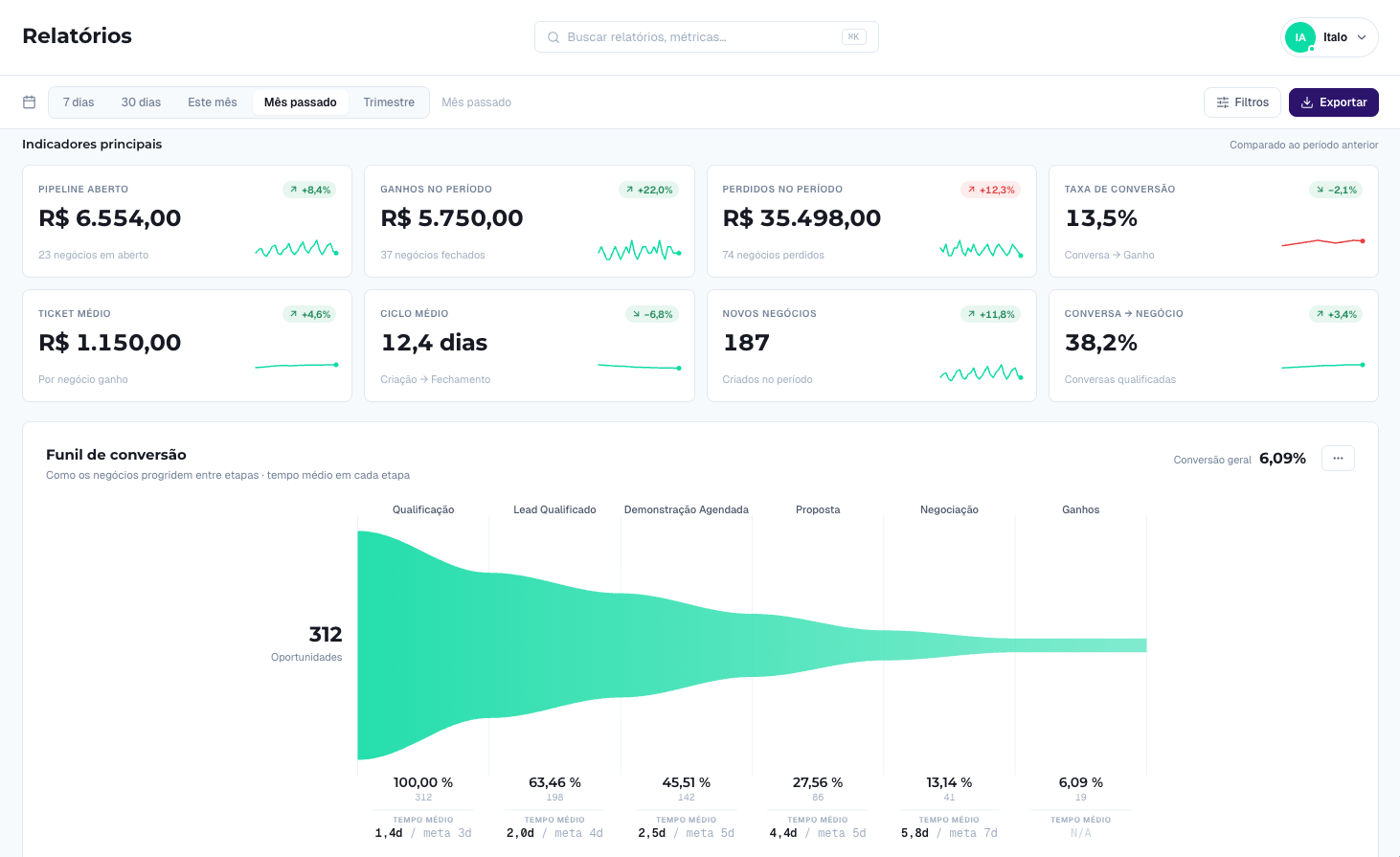Click the Proposta stage label

[x=818, y=509]
